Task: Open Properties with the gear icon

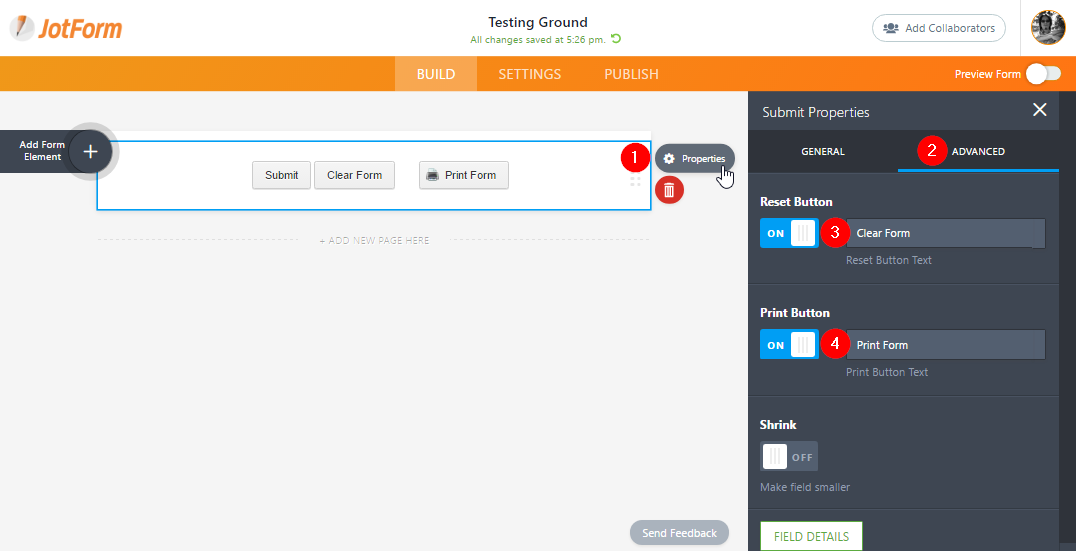Action: point(695,158)
